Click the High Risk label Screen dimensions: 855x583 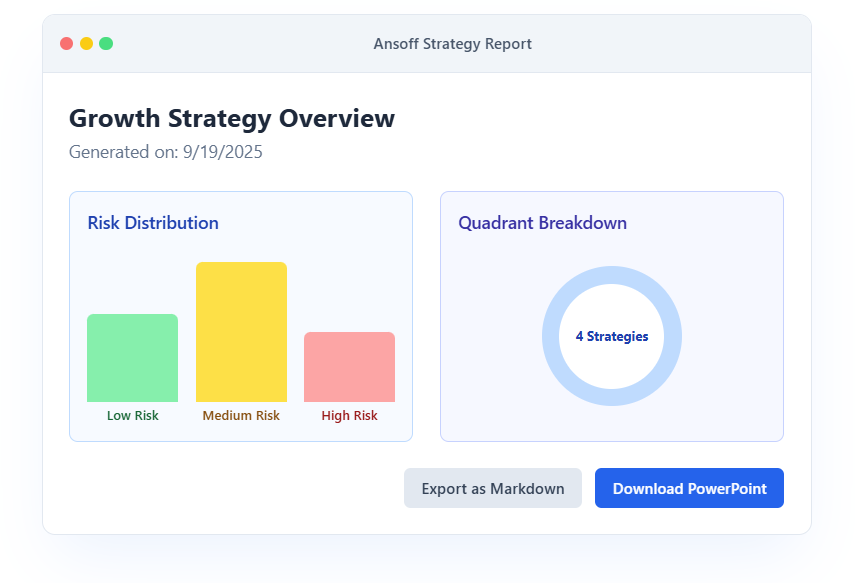pos(349,415)
